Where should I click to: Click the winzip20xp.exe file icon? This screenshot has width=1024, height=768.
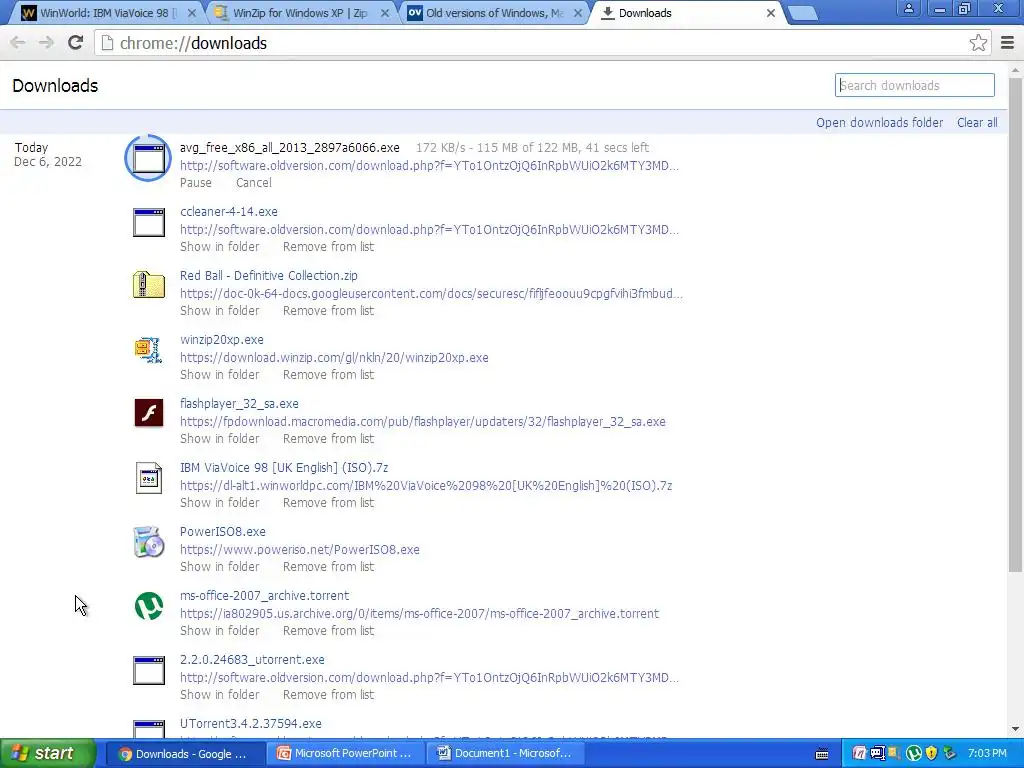(x=148, y=349)
